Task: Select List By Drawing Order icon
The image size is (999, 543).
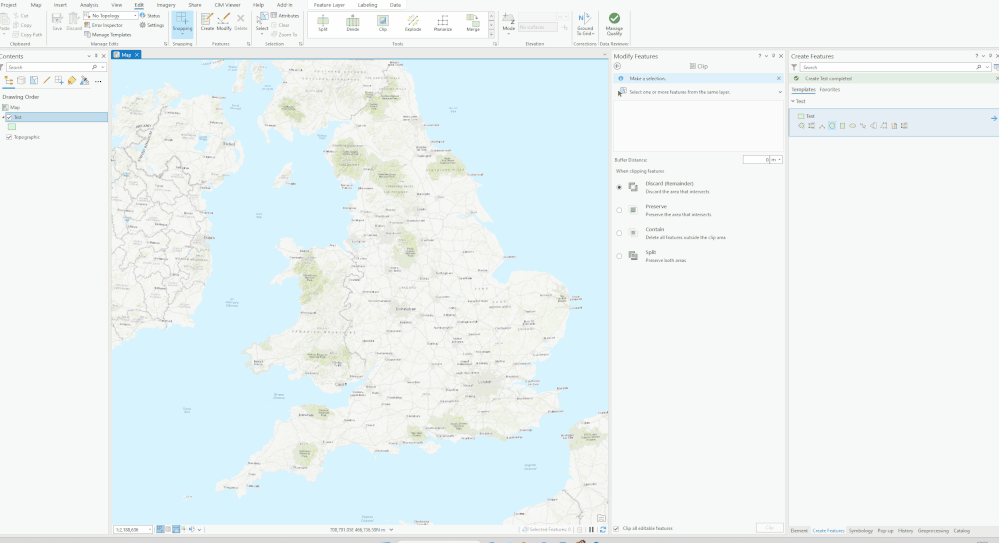Action: coord(9,81)
